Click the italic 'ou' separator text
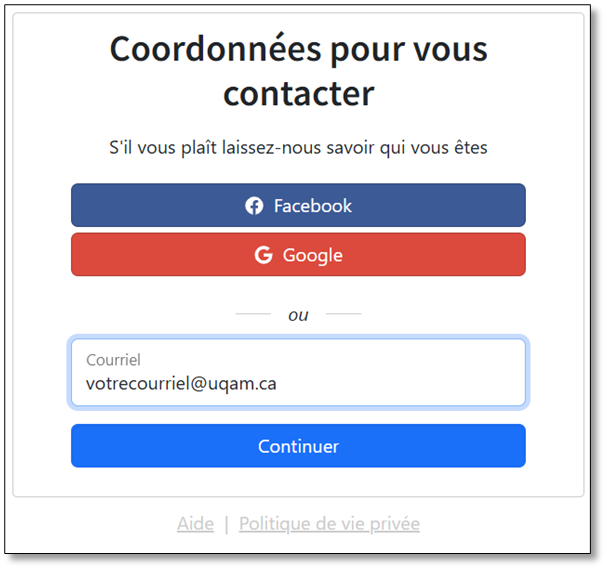 [298, 315]
